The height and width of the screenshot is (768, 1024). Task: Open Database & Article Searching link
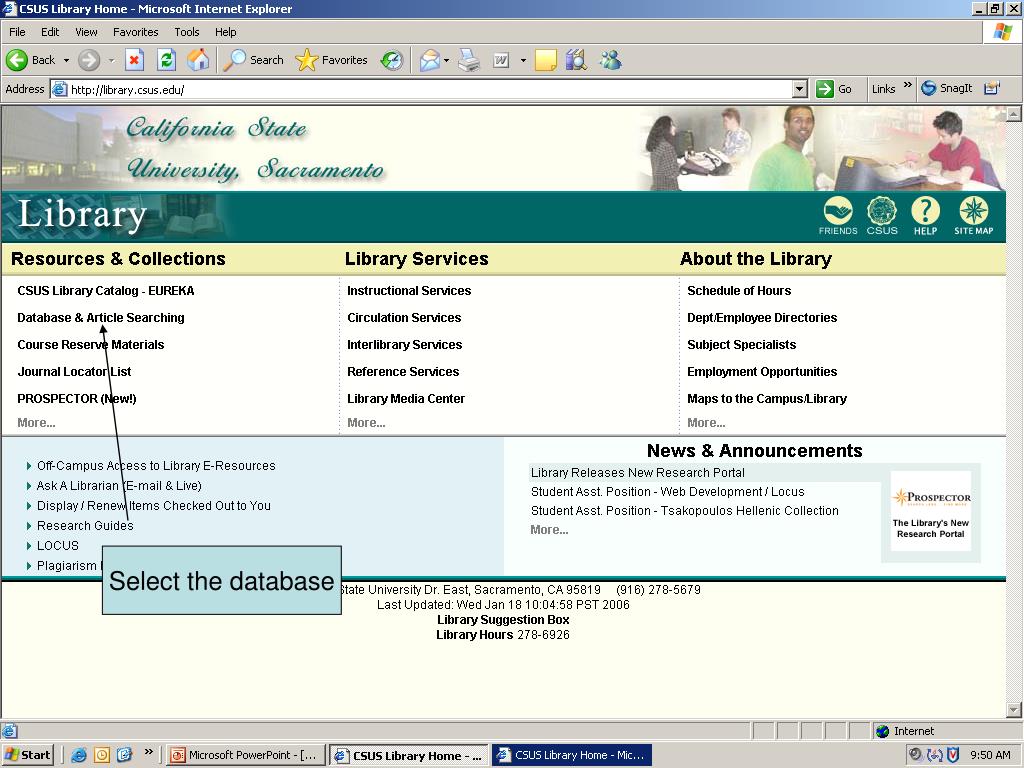point(101,317)
